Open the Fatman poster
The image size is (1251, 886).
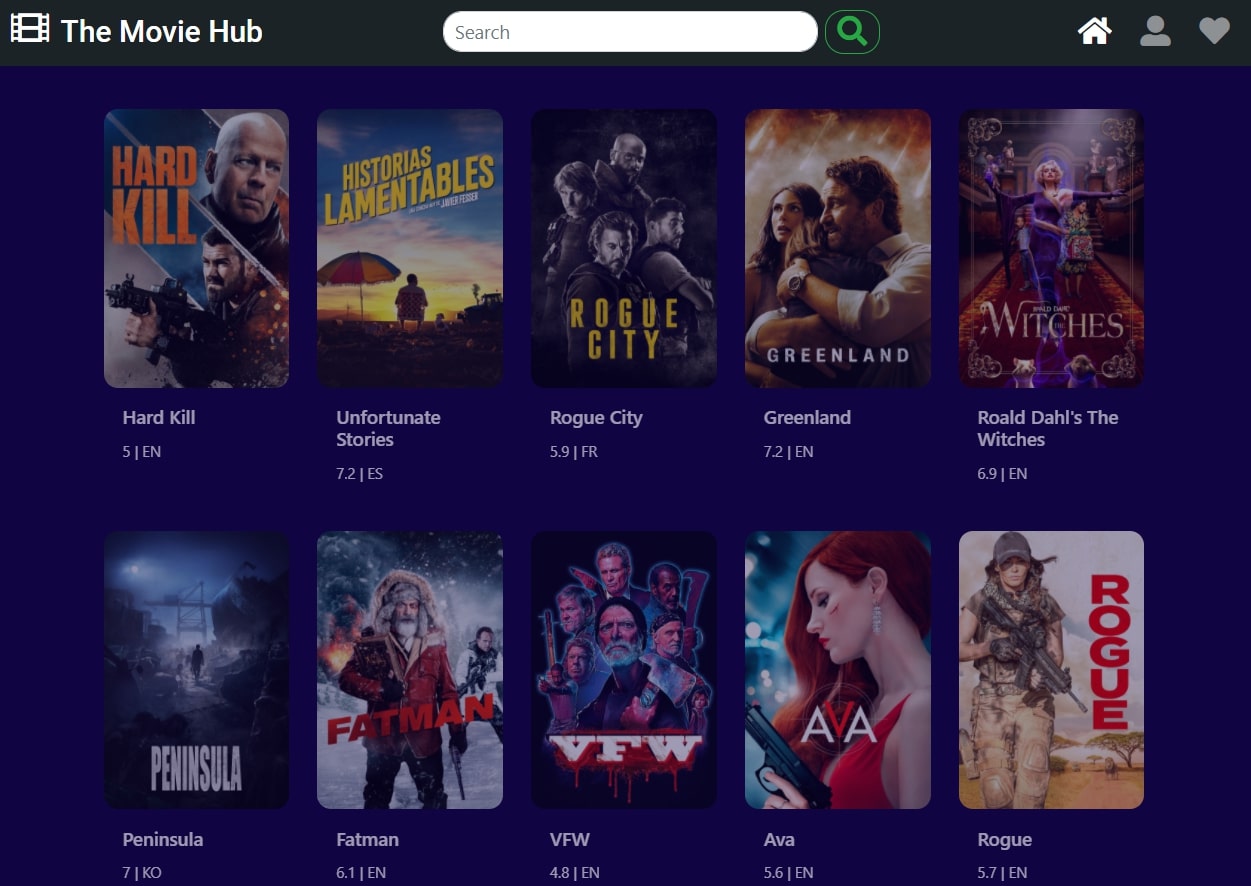(x=410, y=670)
